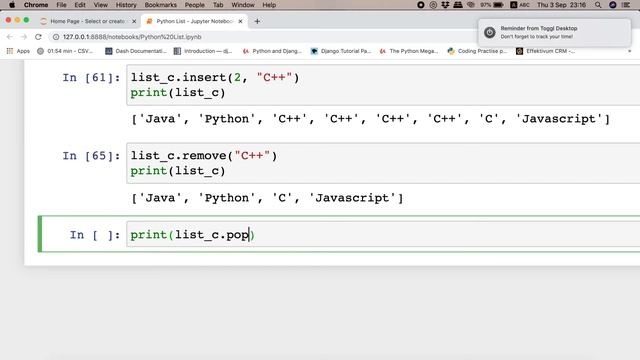Screen dimensions: 640x360
Task: Open the Dash Documentation bookmark
Action: pos(136,51)
